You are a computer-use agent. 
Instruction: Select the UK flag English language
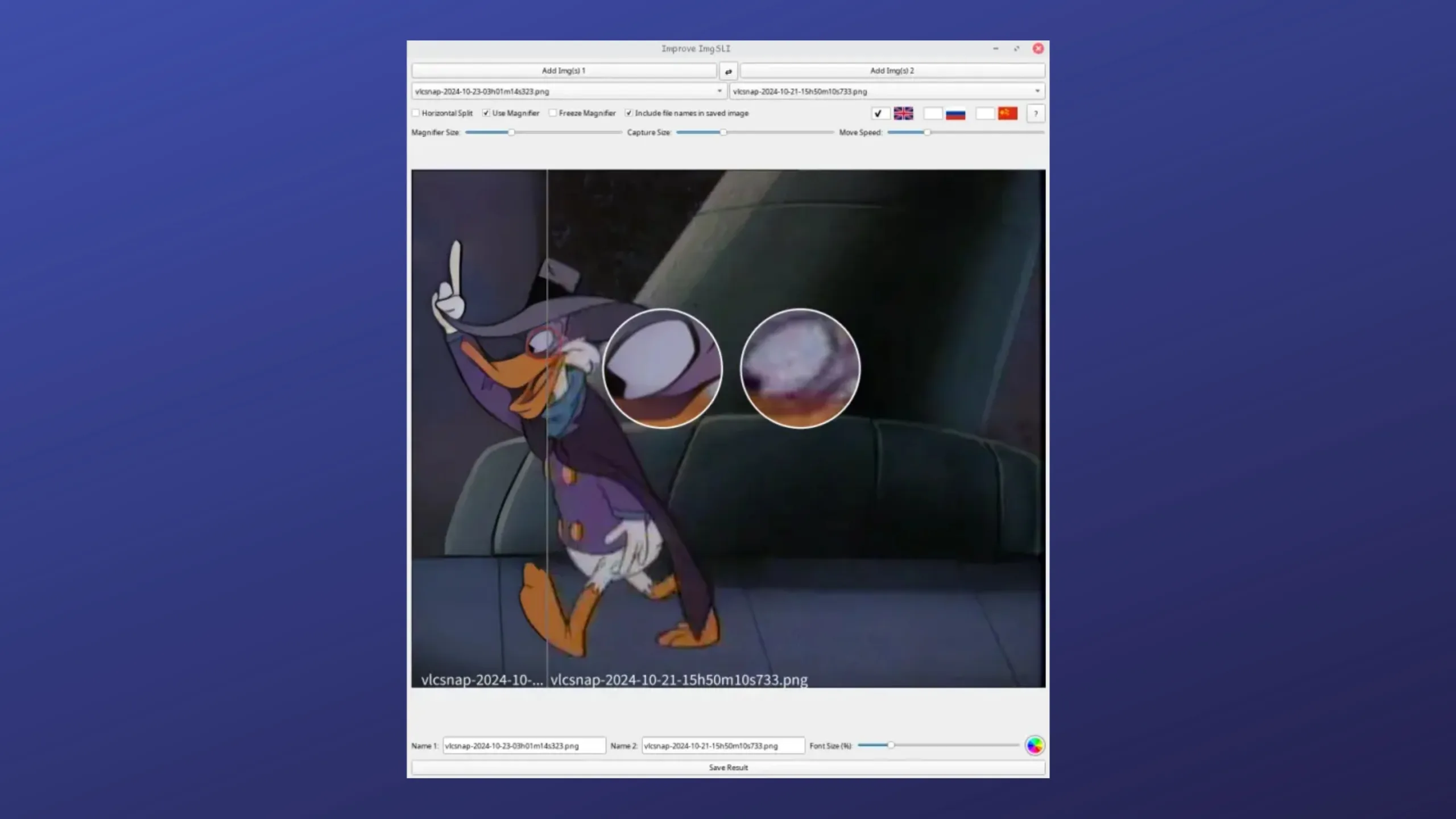coord(903,113)
